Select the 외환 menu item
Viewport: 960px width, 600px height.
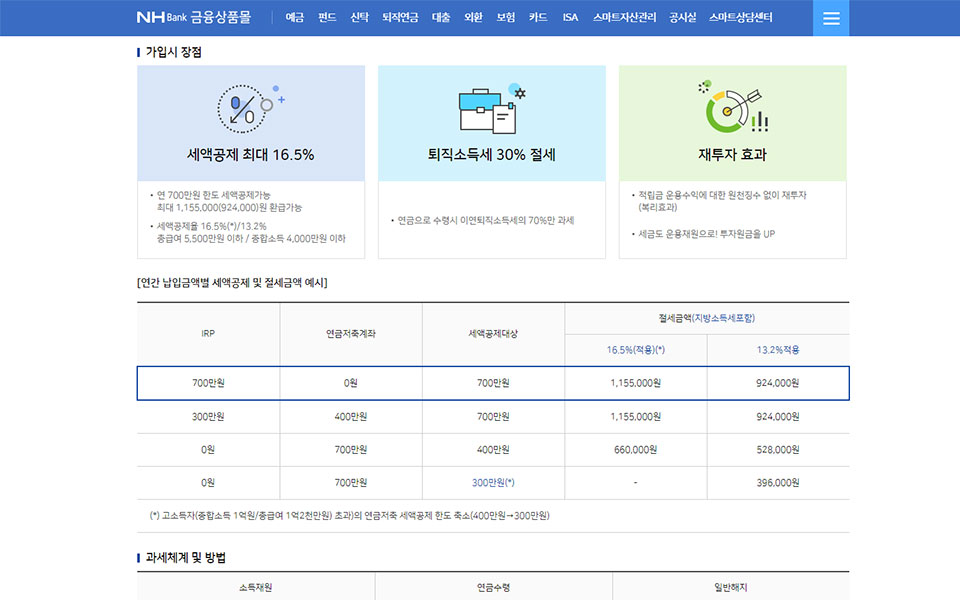point(474,17)
